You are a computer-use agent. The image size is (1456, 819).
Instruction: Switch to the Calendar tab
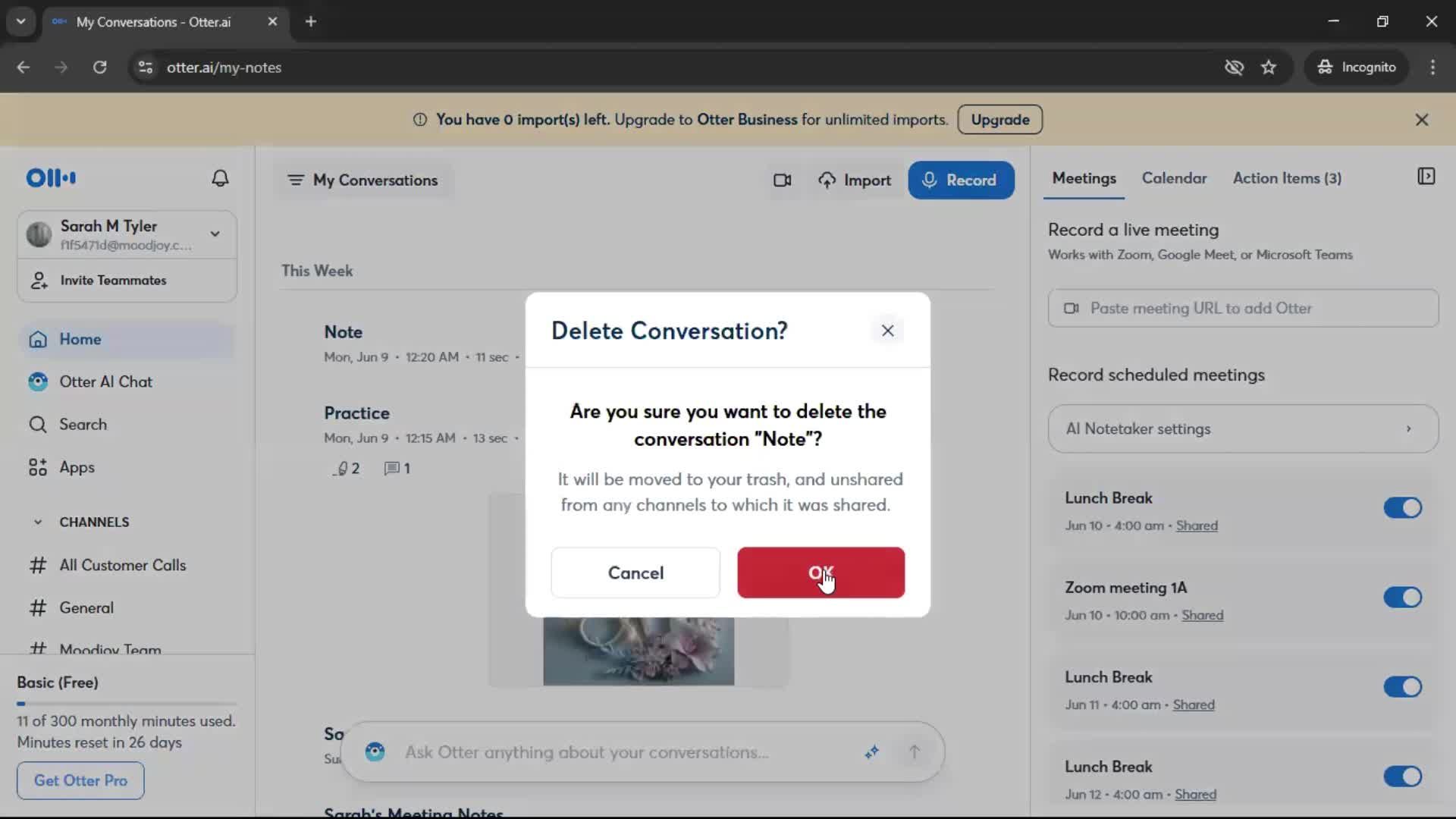coord(1174,178)
